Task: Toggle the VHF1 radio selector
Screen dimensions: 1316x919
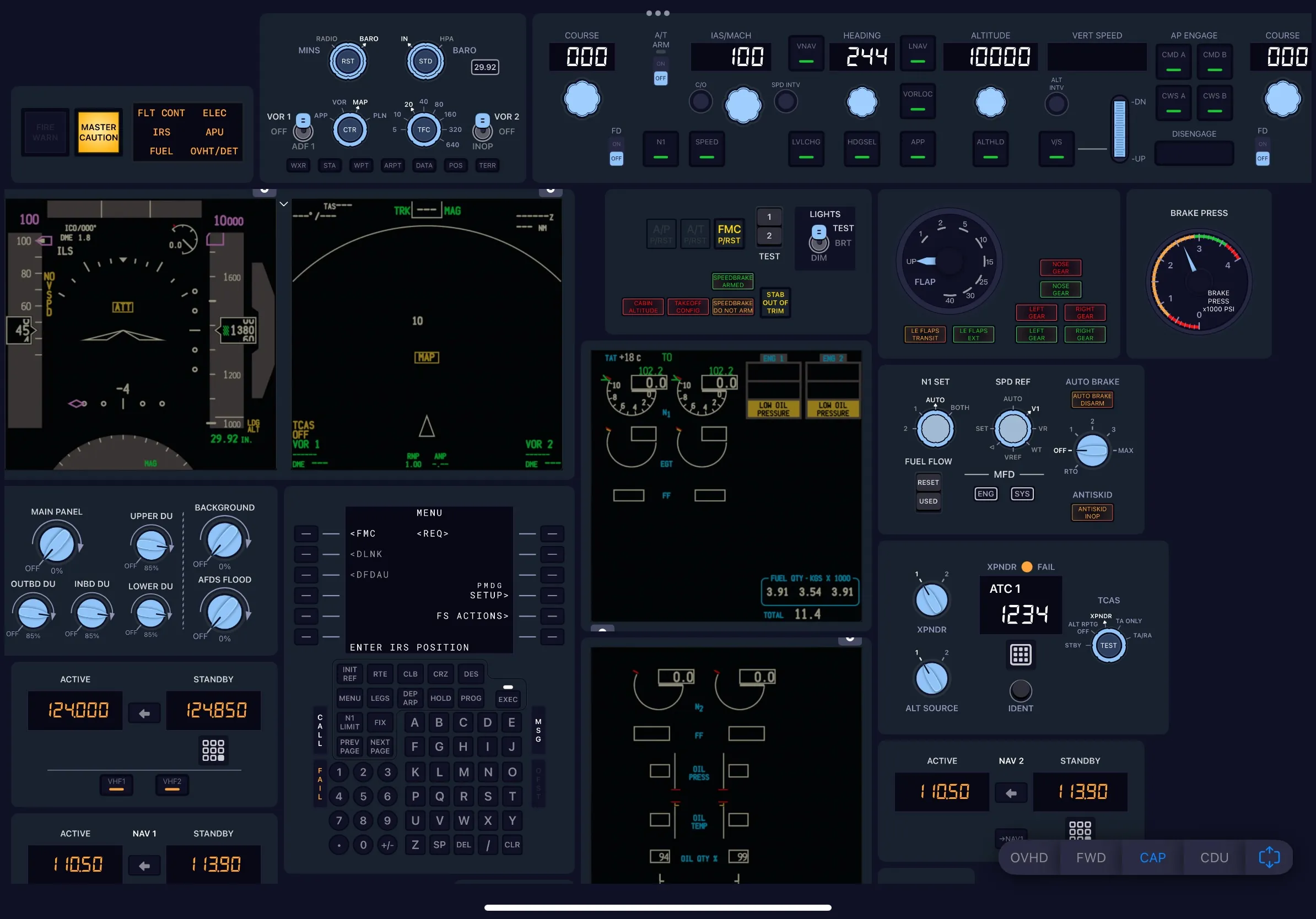Action: (x=116, y=785)
